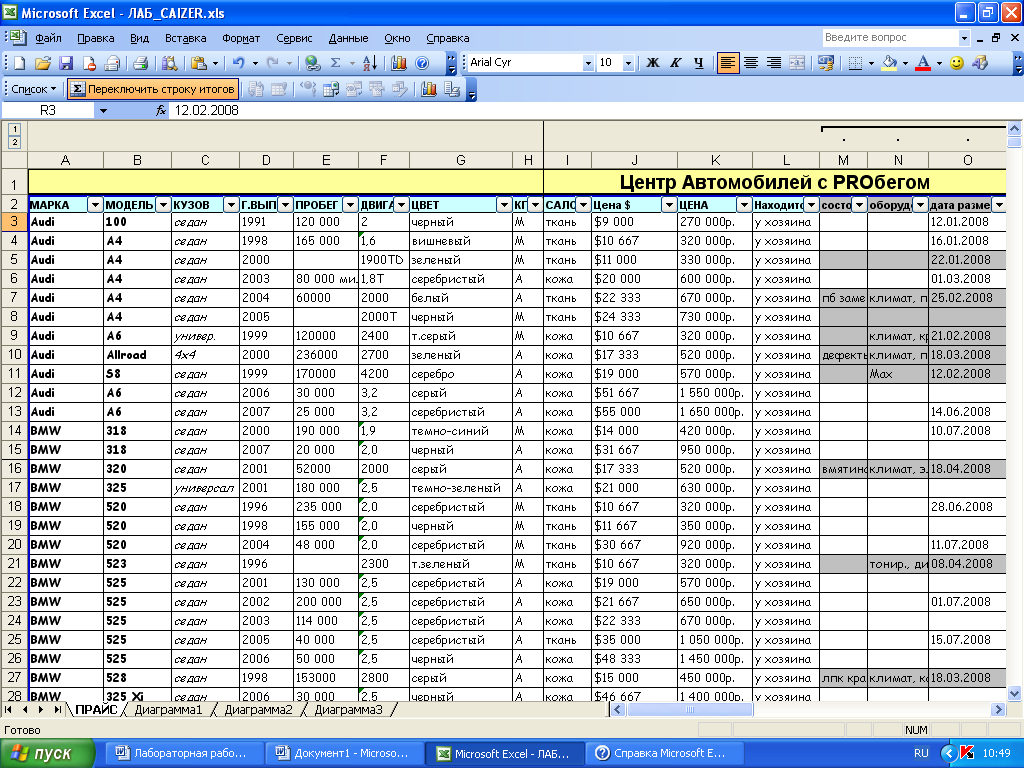Select column header G
Viewport: 1024px width, 768px height.
460,160
